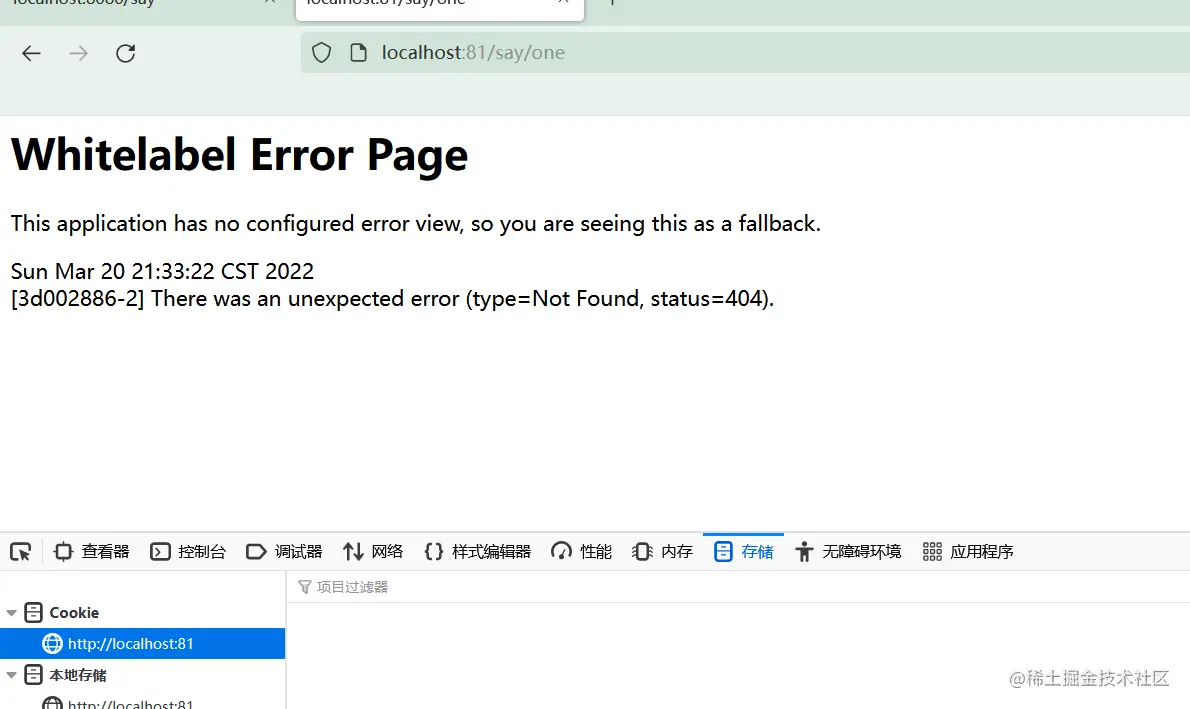Collapse the 本地存储 tree section arrow
Viewport: 1190px width, 709px height.
pyautogui.click(x=11, y=675)
